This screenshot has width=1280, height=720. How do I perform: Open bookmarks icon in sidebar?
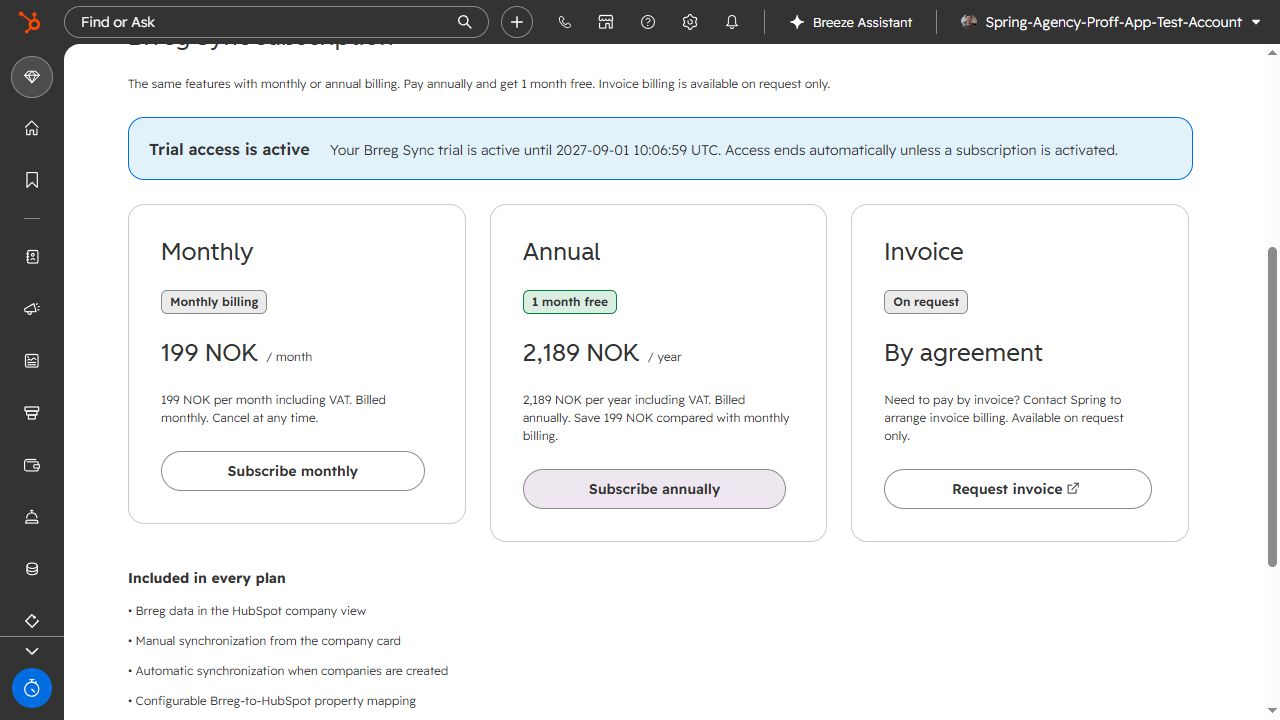32,180
